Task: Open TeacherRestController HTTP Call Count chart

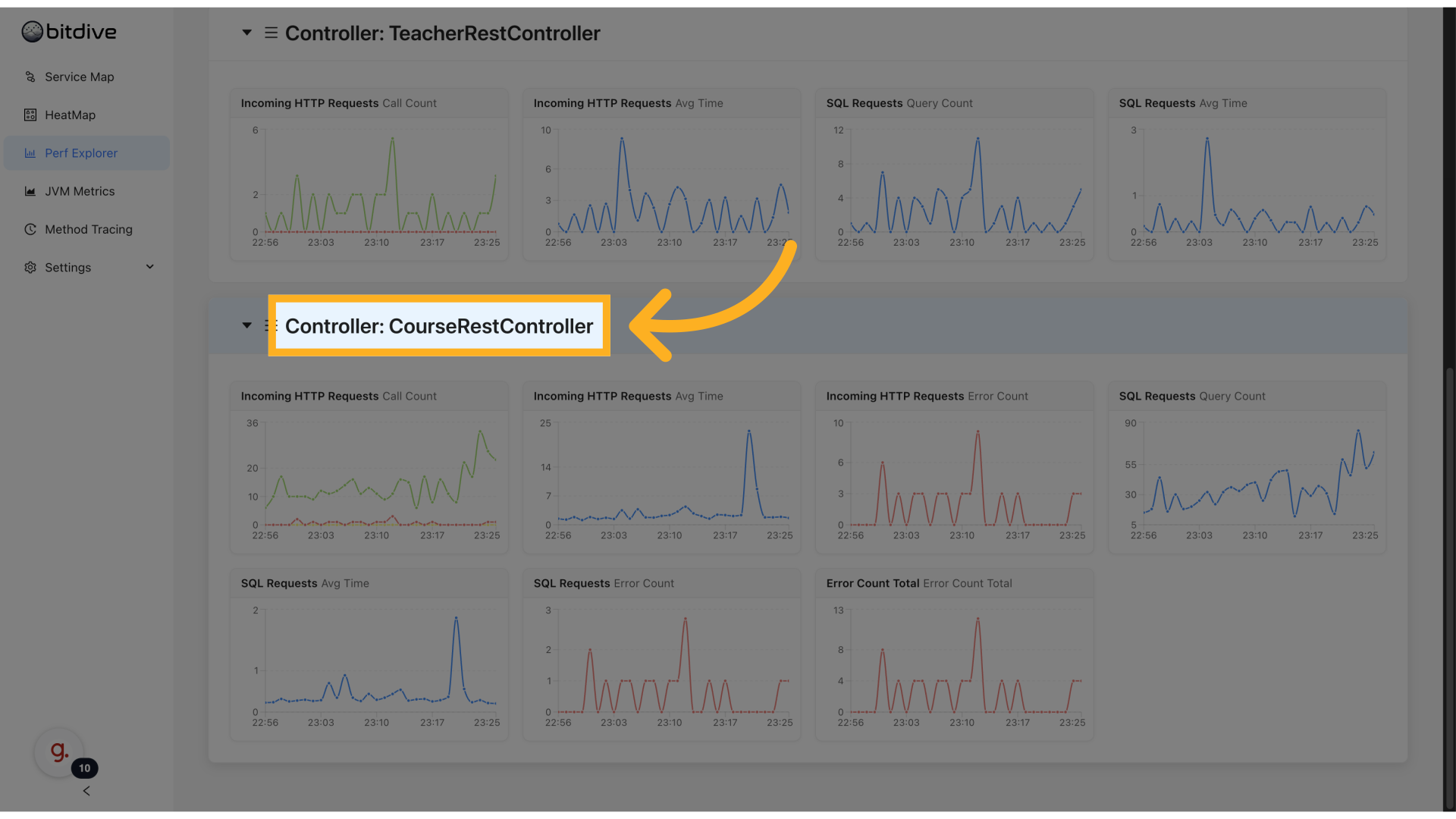Action: [x=369, y=174]
